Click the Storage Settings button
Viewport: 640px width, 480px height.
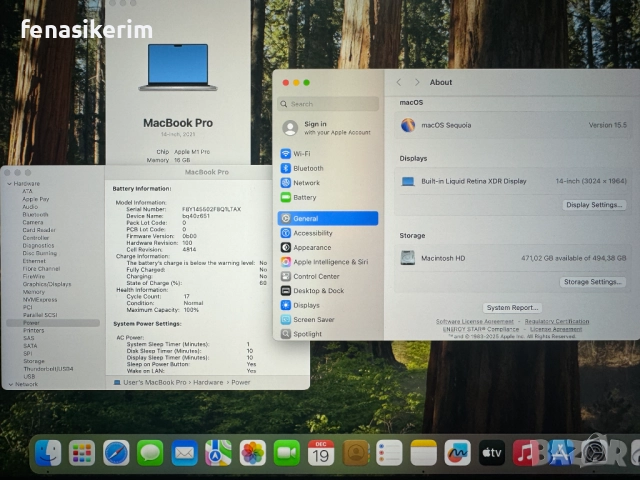point(593,282)
